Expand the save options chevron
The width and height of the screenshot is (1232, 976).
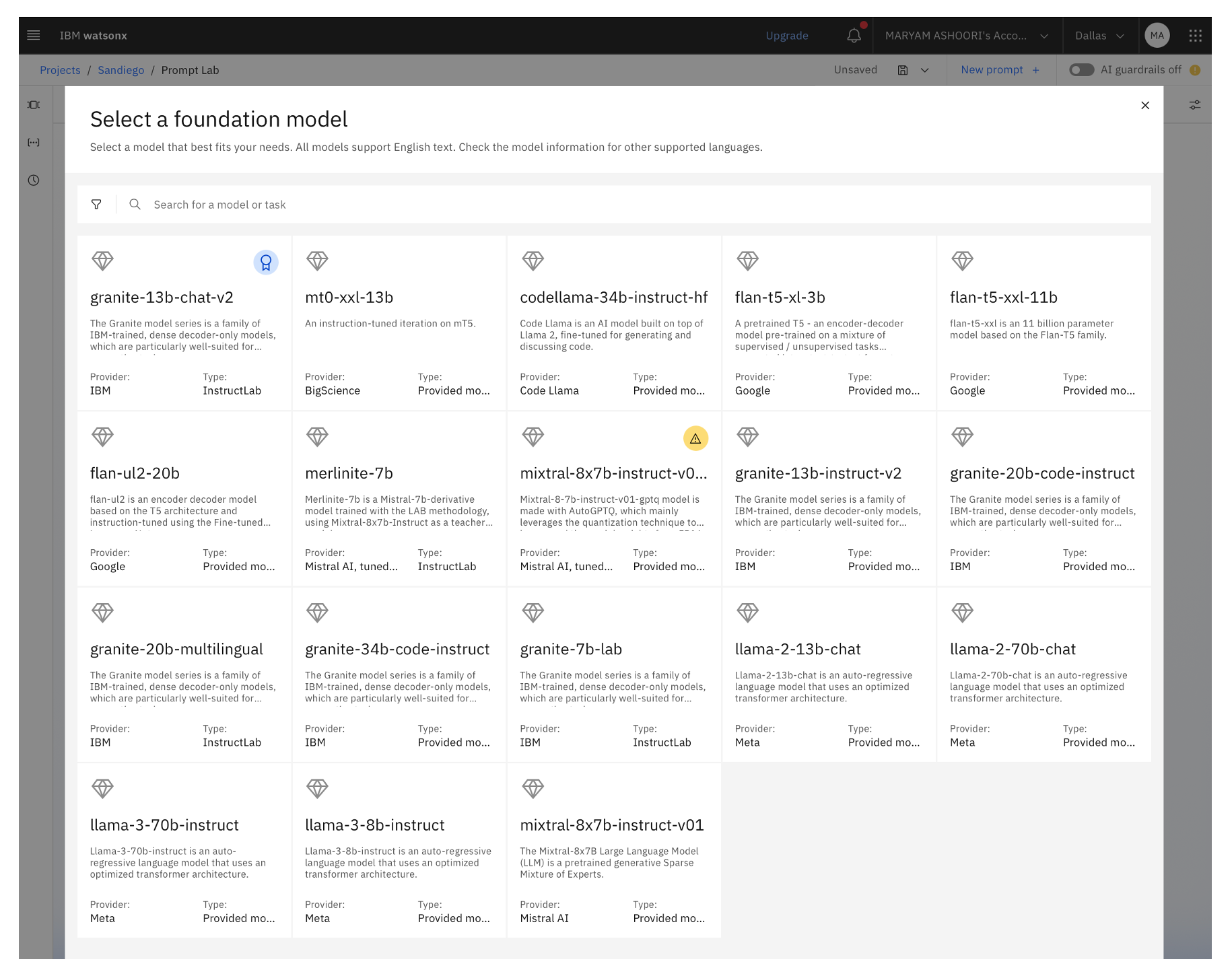[925, 69]
